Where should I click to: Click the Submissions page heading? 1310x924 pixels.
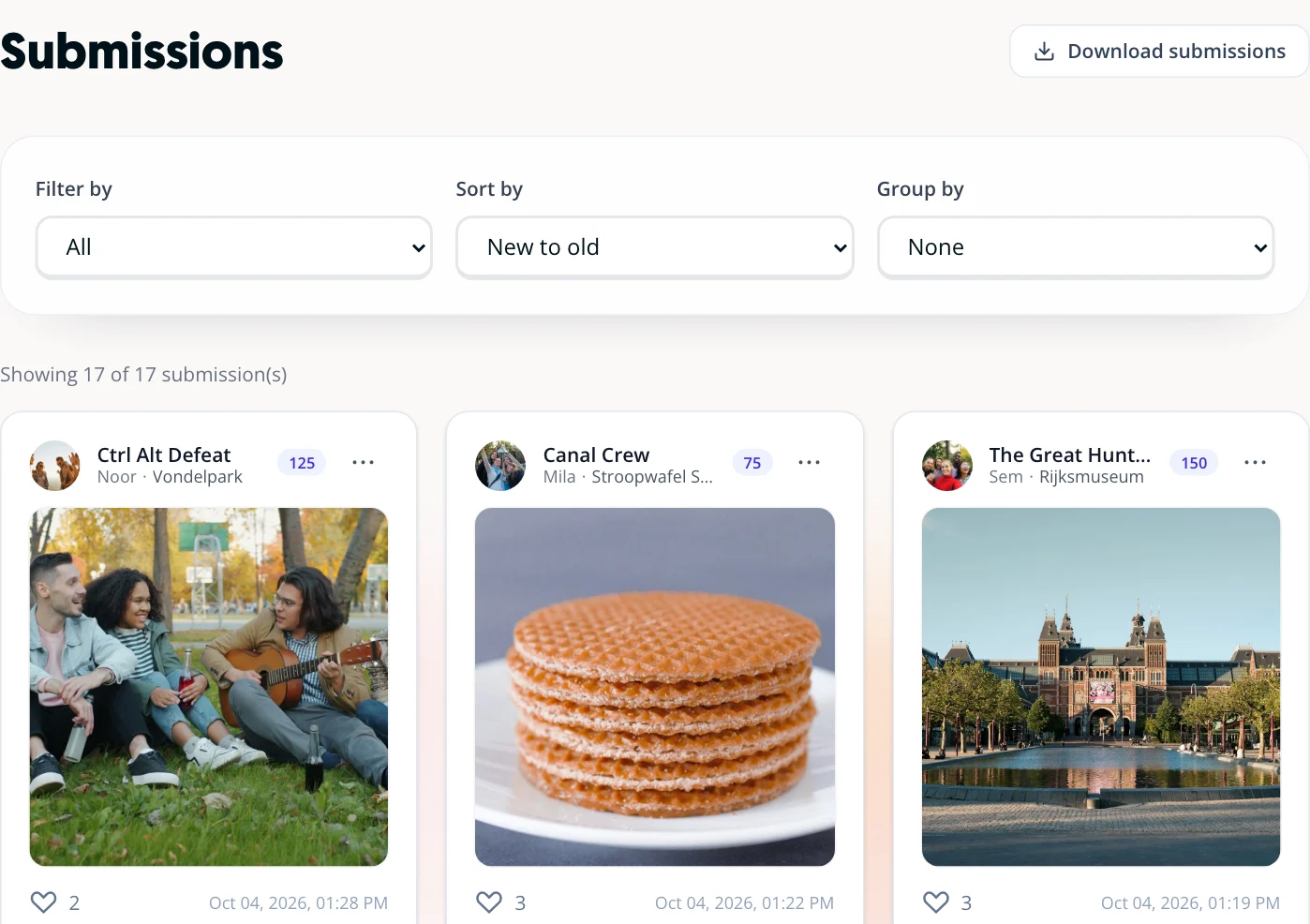pyautogui.click(x=141, y=52)
